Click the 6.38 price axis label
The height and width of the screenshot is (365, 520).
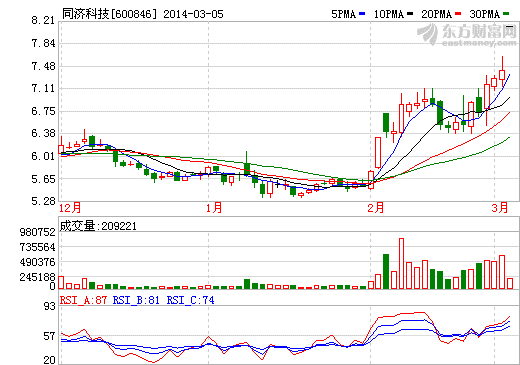point(43,134)
